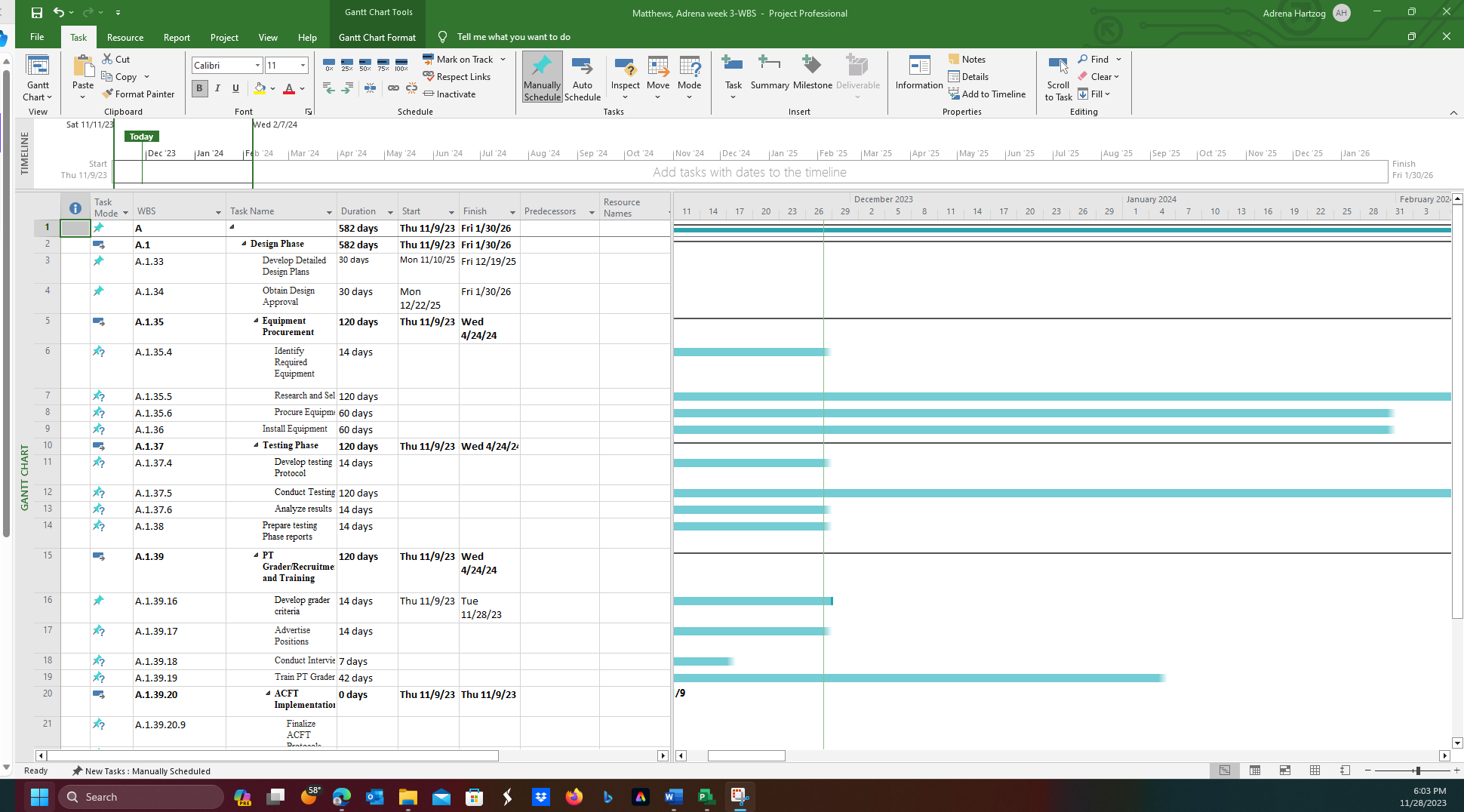
Task: Open the font color swatch
Action: tap(289, 89)
